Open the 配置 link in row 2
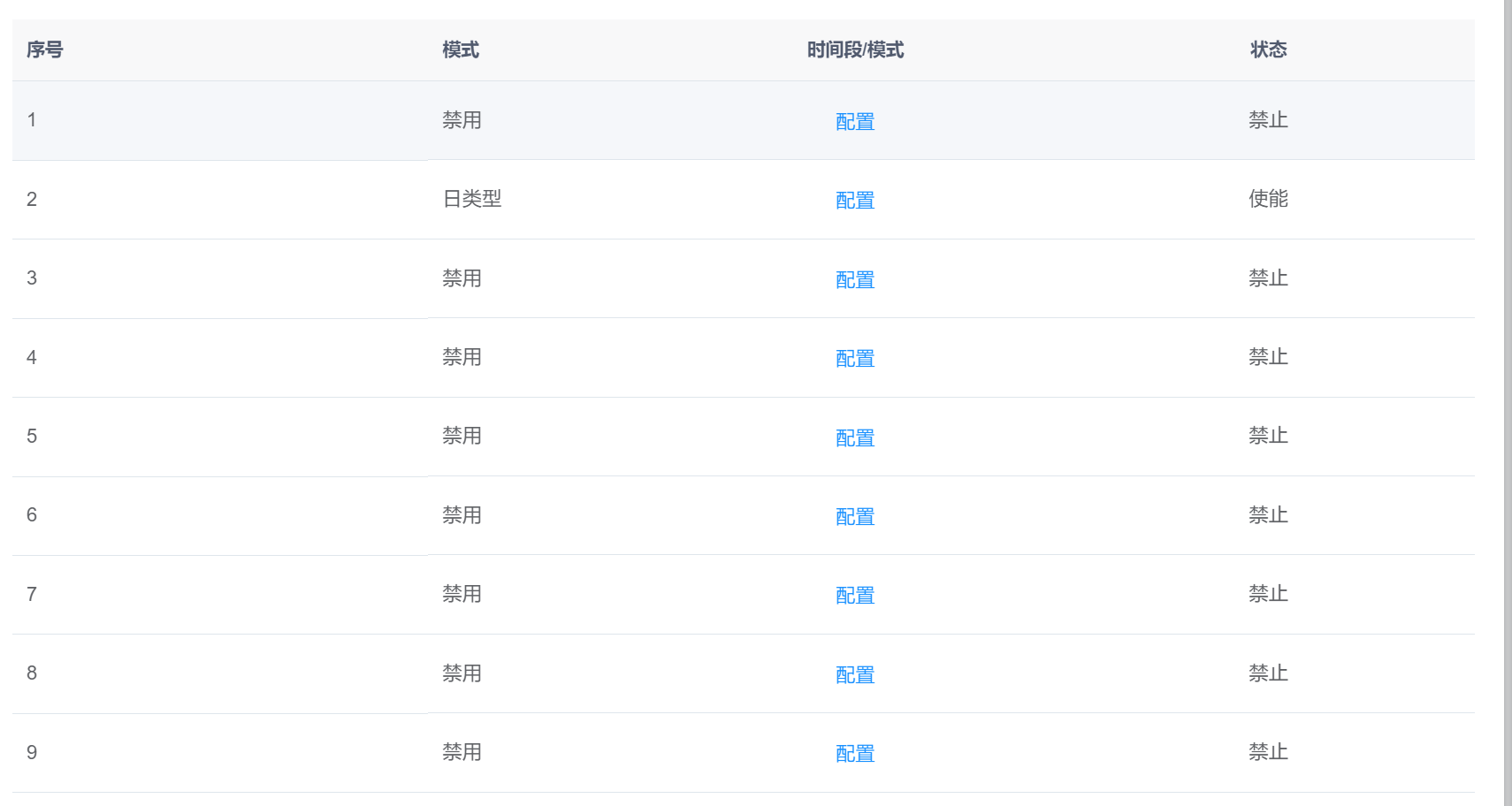This screenshot has width=1512, height=806. point(855,201)
